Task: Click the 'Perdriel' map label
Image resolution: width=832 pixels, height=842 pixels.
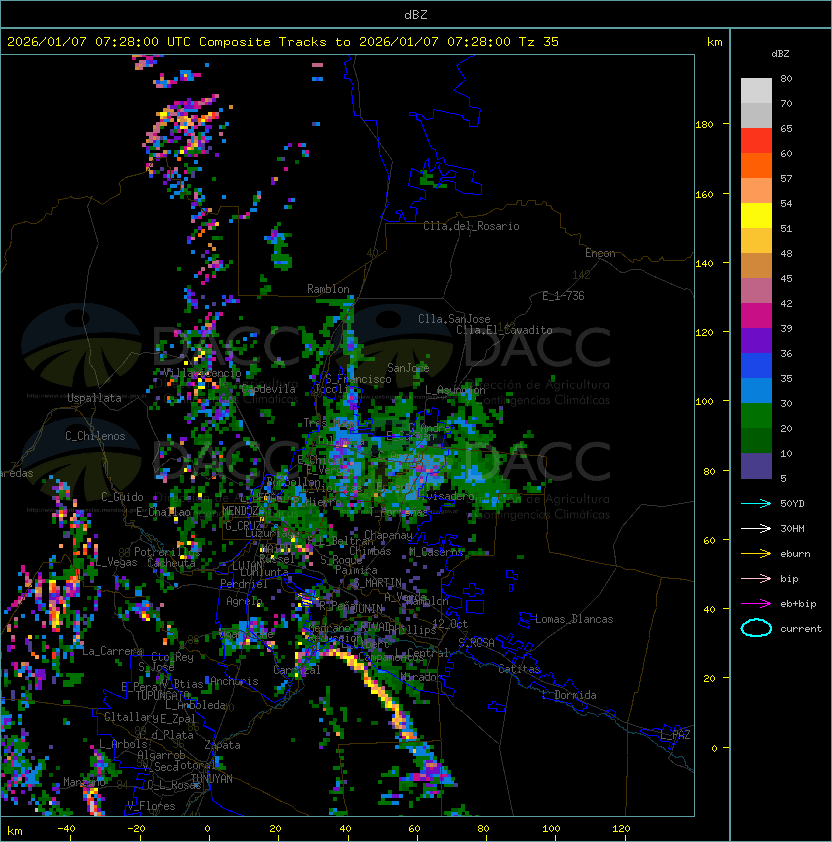Action: click(x=244, y=584)
